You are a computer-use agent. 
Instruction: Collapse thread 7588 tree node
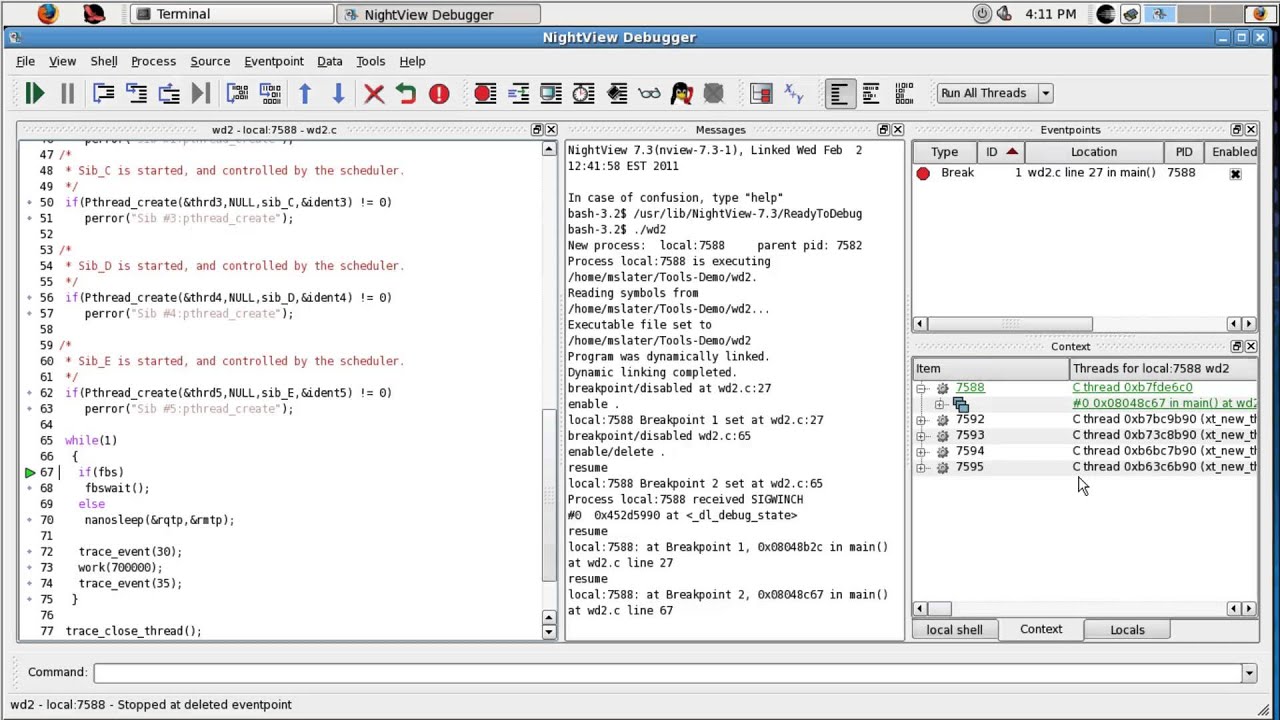[x=921, y=388]
